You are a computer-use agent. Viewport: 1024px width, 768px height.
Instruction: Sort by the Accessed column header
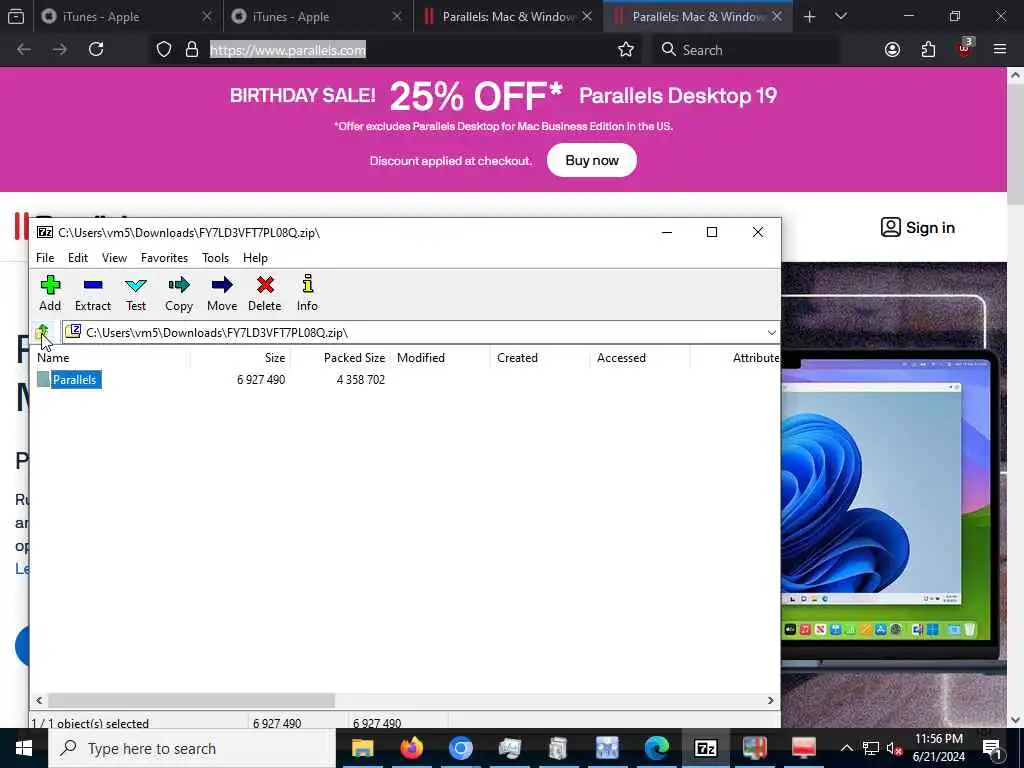tap(640, 358)
